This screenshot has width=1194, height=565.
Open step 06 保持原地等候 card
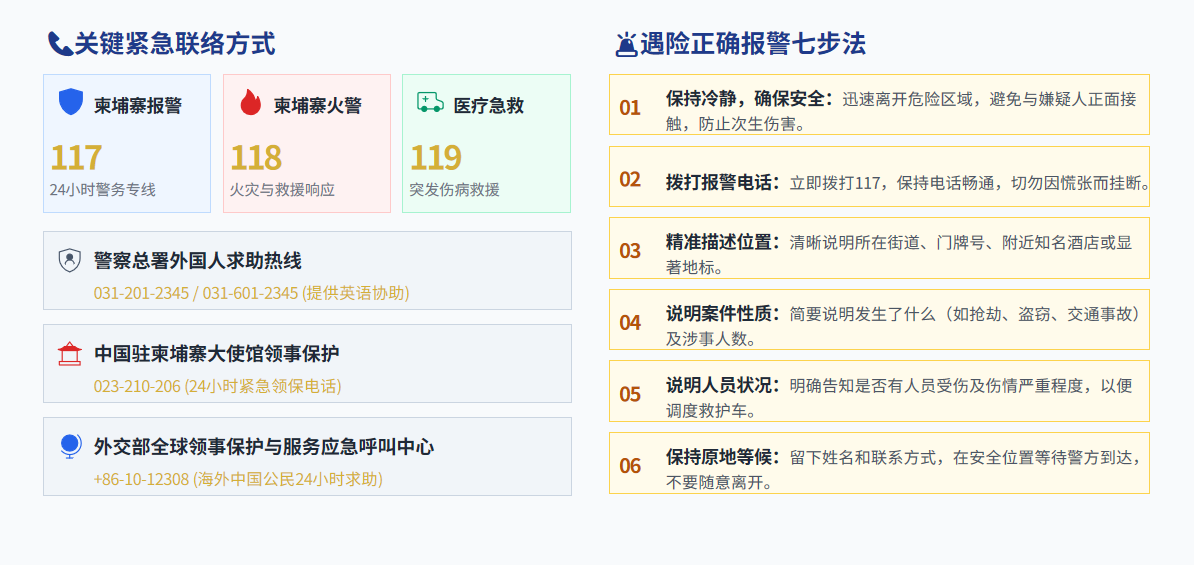click(880, 463)
